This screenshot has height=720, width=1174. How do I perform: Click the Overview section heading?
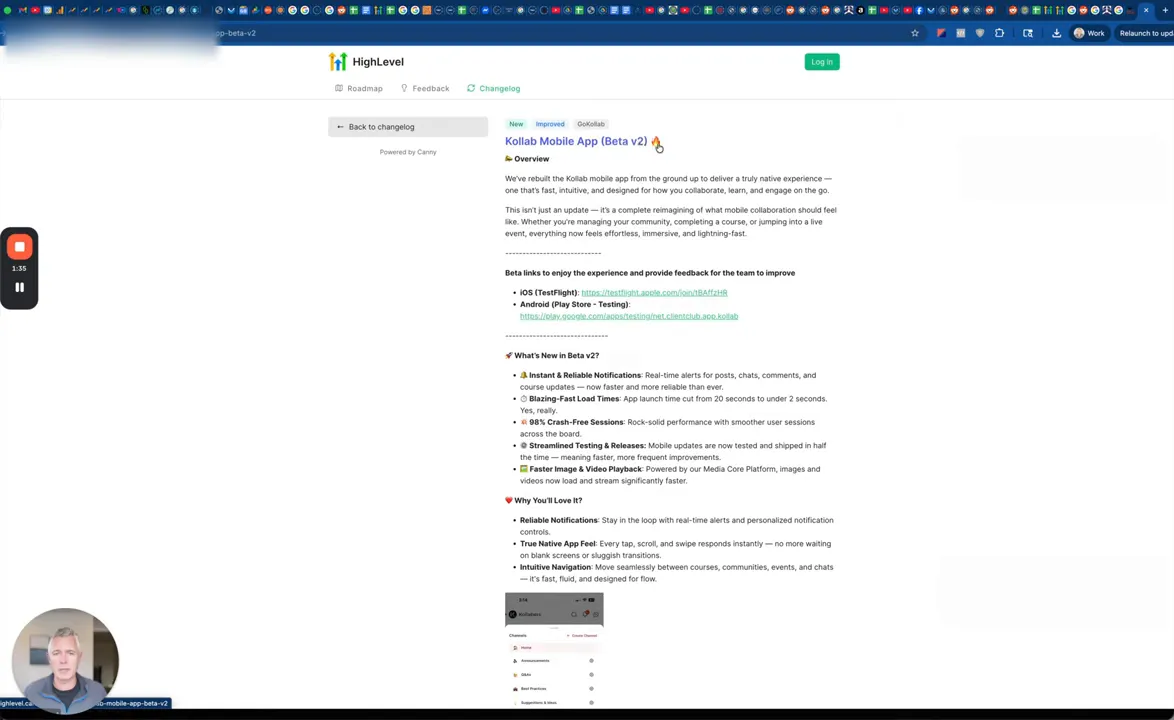click(527, 159)
